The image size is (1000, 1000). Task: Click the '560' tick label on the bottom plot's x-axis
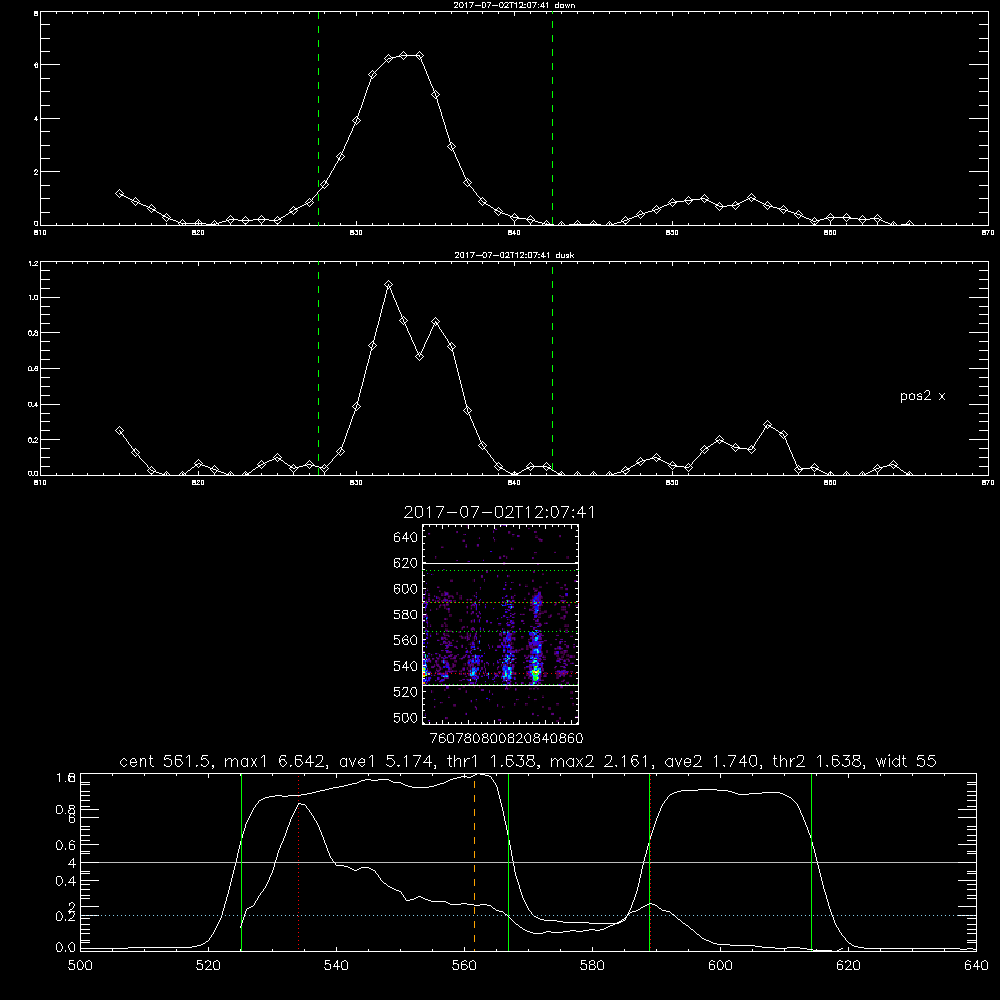click(464, 966)
